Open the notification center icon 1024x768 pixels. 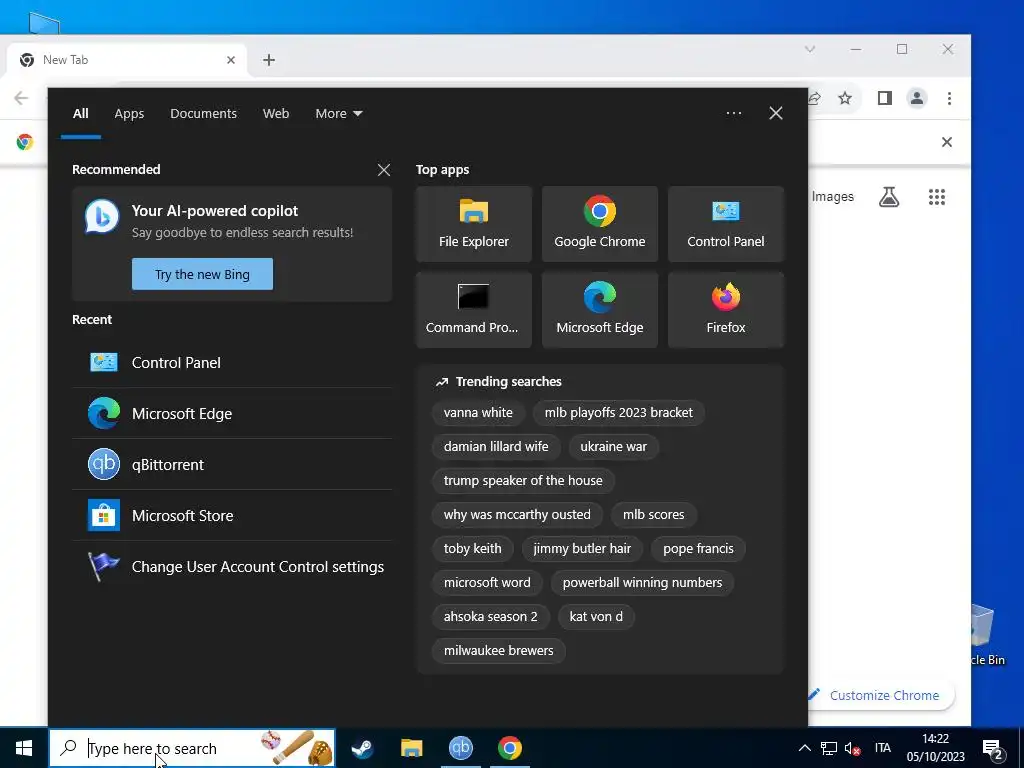click(993, 748)
